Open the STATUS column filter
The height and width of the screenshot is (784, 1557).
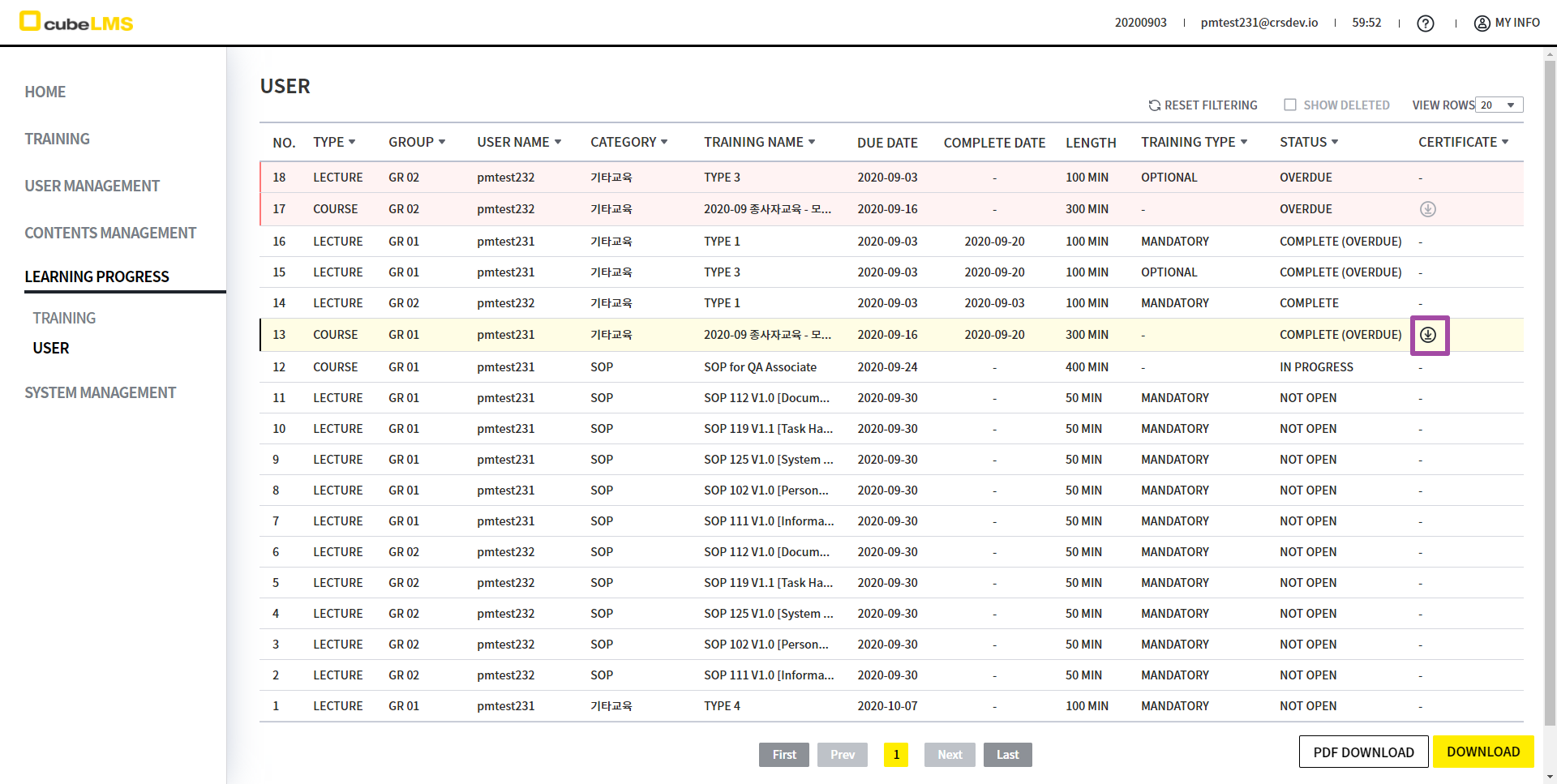click(1335, 142)
